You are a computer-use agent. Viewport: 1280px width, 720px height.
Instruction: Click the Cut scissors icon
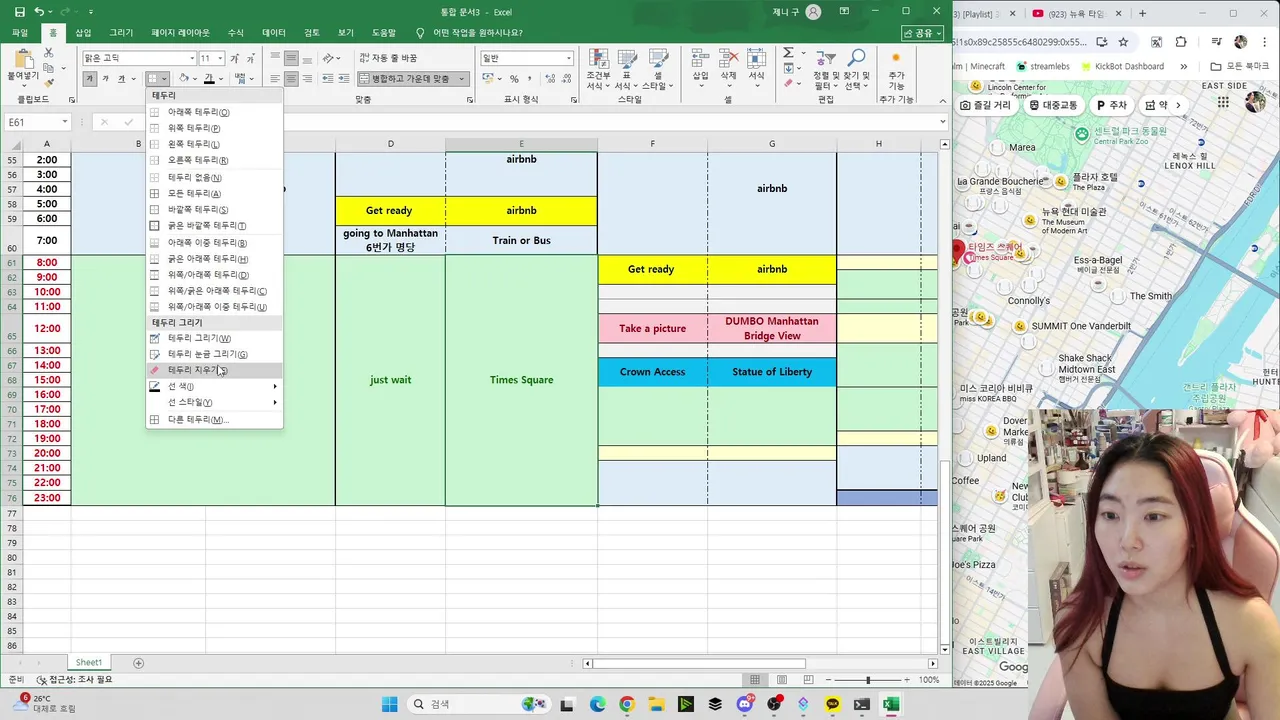pyautogui.click(x=48, y=52)
